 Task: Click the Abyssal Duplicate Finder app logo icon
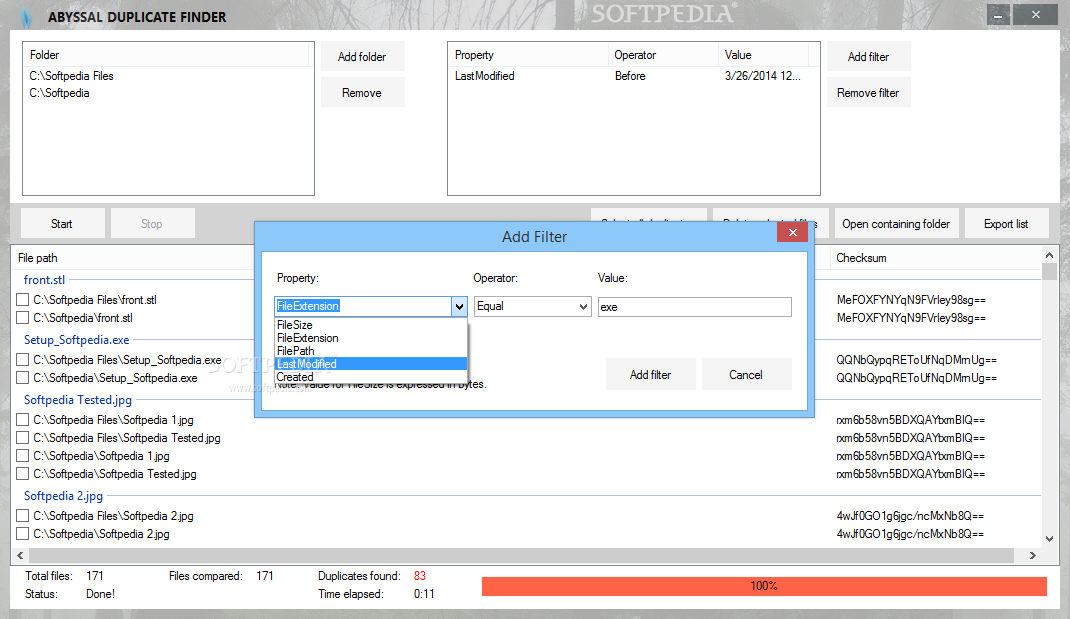pyautogui.click(x=26, y=16)
